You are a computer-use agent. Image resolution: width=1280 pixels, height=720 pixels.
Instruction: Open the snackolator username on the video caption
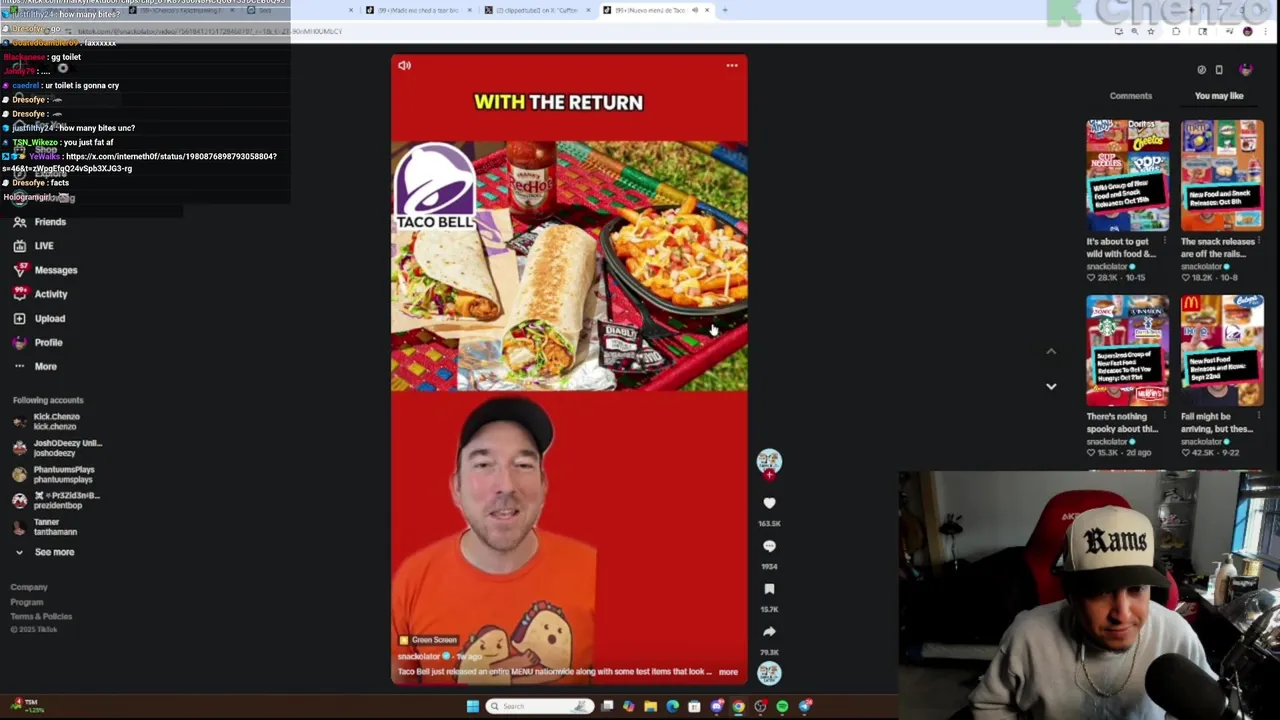420,656
